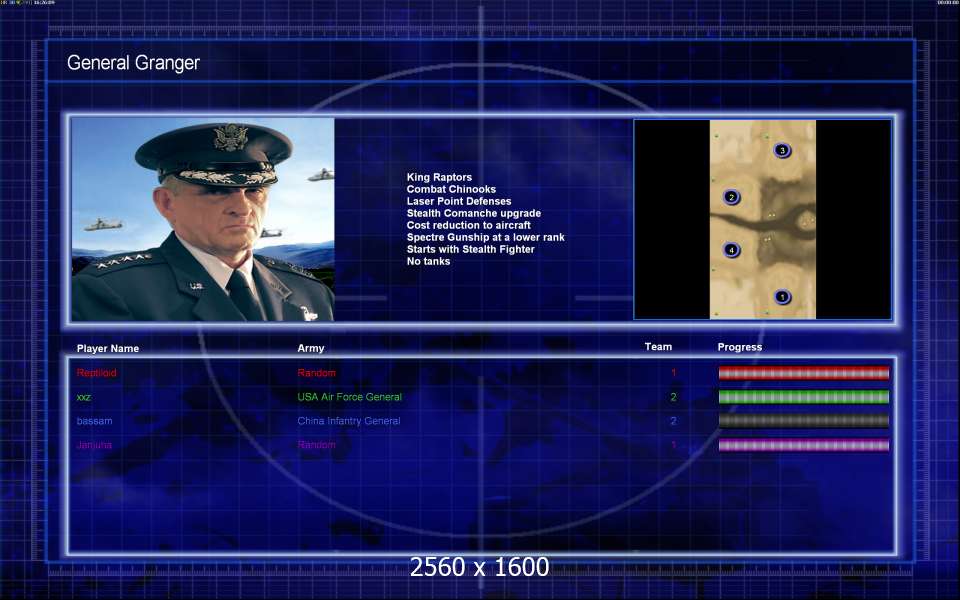960x600 pixels.
Task: Click Spectre Gunship at a lower rank
Action: (486, 237)
